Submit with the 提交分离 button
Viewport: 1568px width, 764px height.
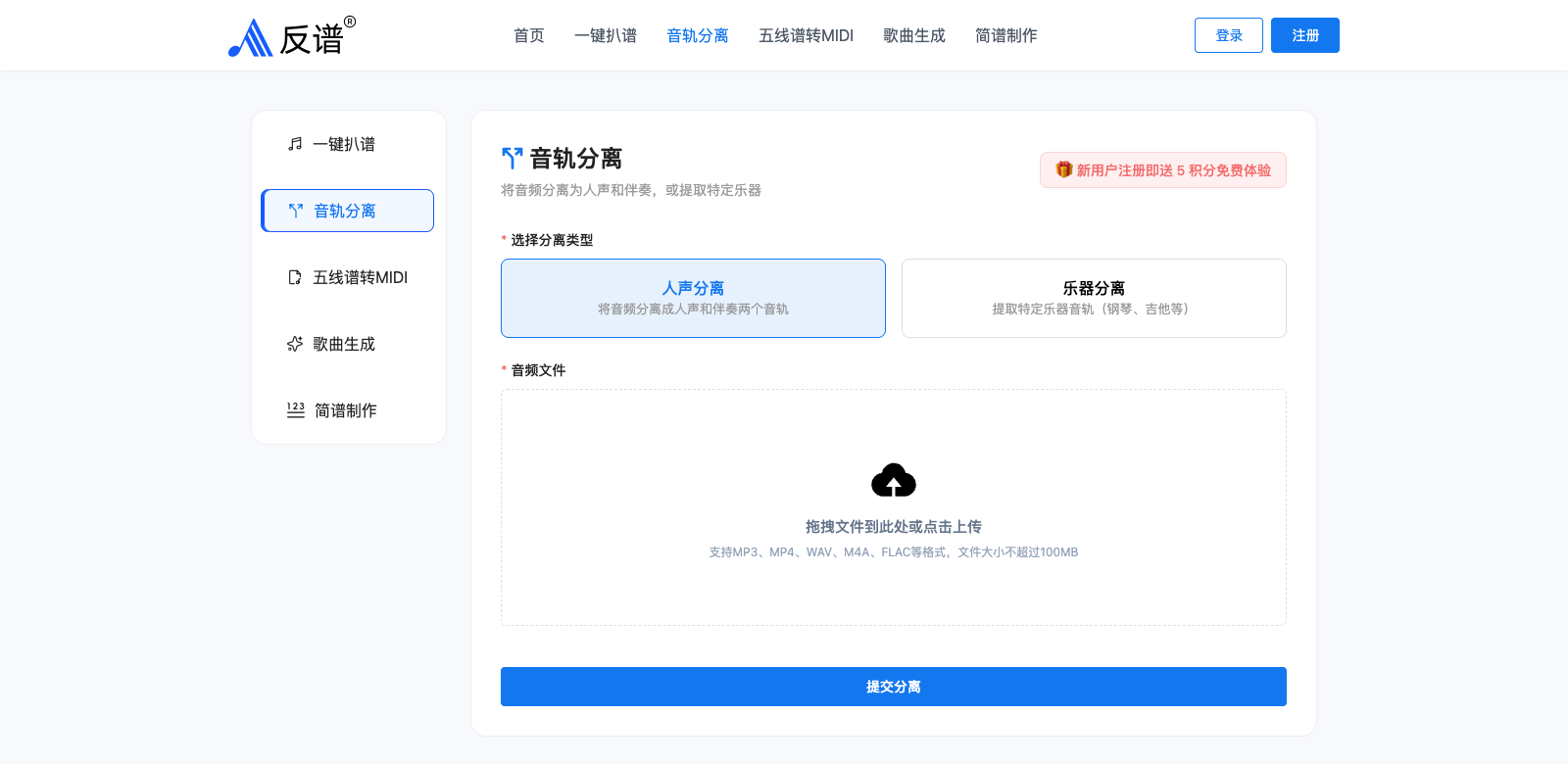(x=894, y=687)
